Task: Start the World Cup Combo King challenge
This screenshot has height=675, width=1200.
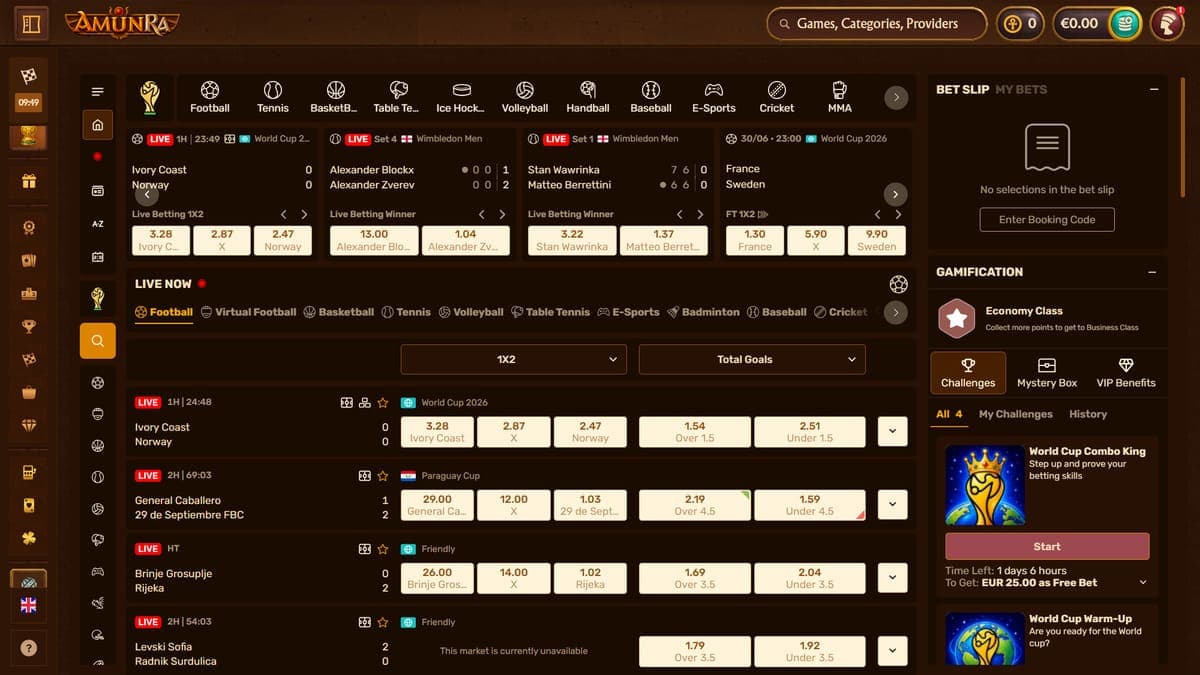Action: click(x=1047, y=546)
